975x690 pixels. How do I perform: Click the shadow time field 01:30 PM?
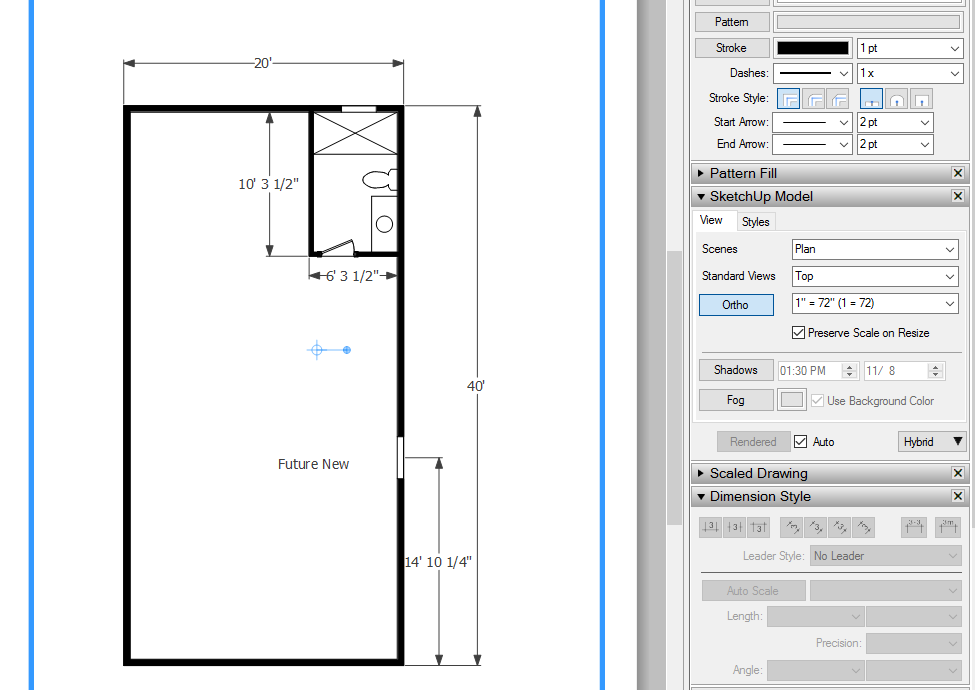click(x=810, y=371)
